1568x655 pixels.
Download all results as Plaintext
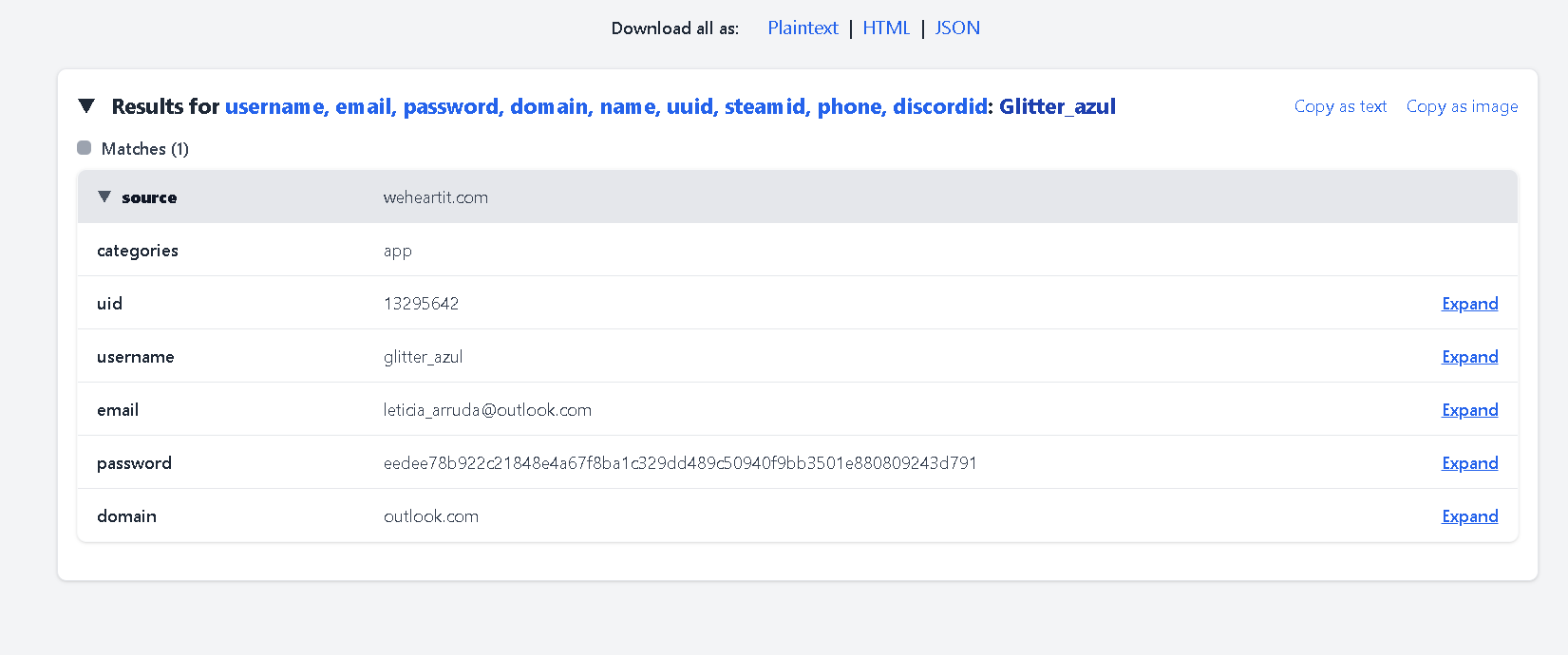[803, 28]
